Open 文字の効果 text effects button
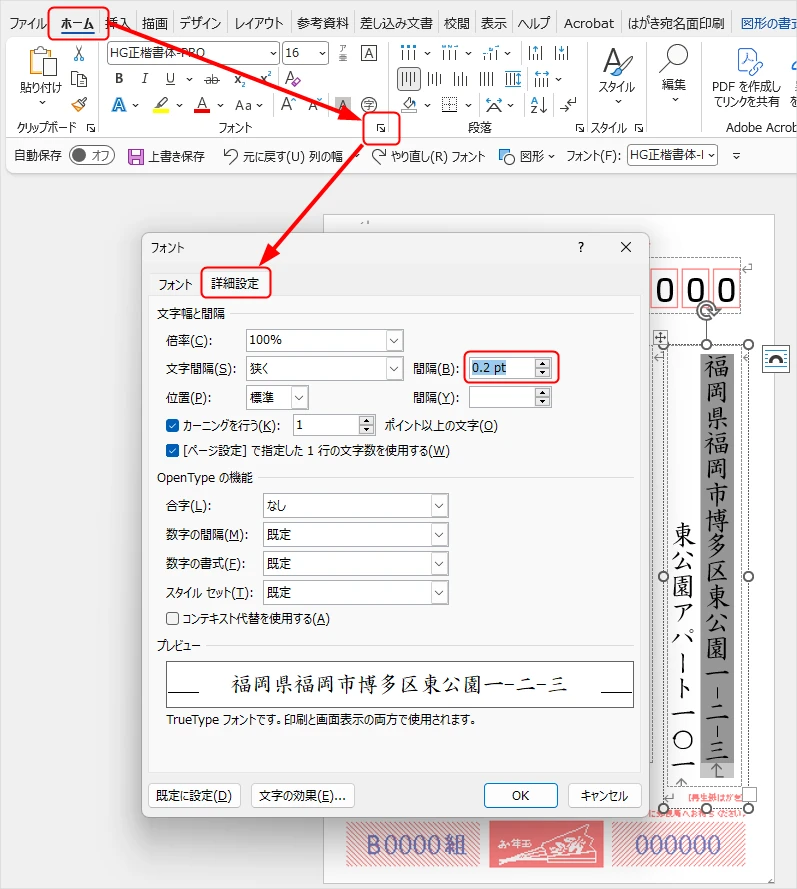Image resolution: width=797 pixels, height=889 pixels. coord(302,795)
